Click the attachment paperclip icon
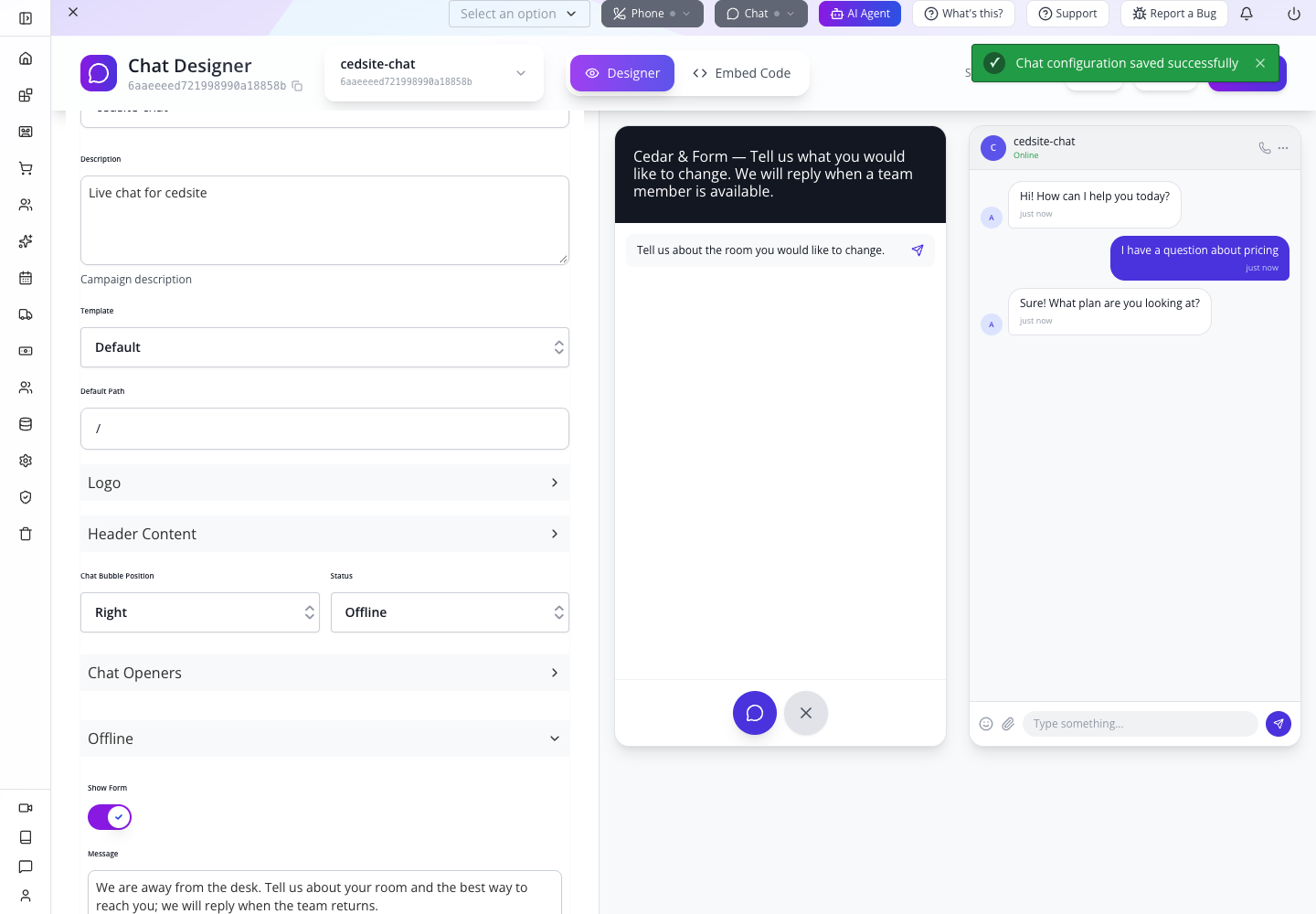1316x914 pixels. 1008,724
